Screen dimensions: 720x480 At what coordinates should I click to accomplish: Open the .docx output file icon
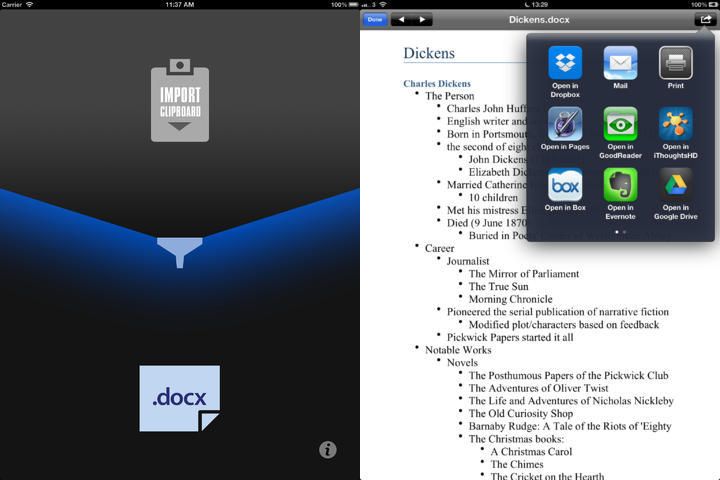point(180,398)
